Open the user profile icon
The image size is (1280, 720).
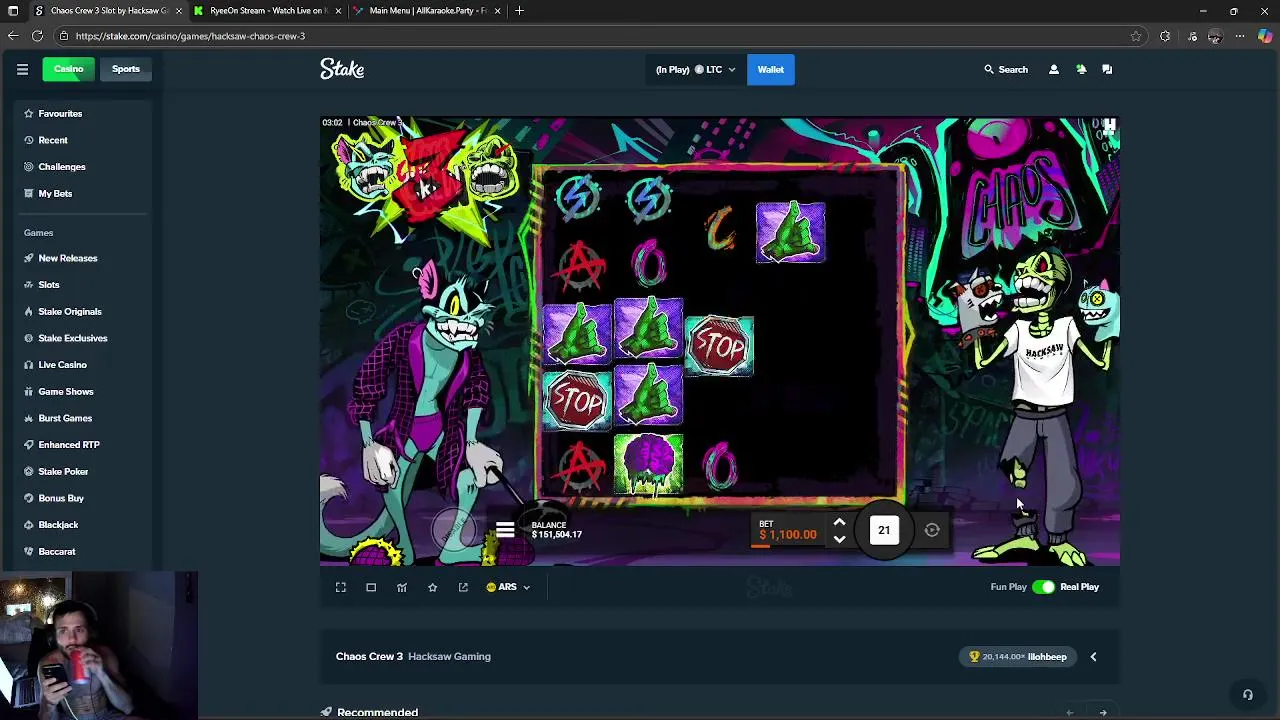pos(1053,69)
